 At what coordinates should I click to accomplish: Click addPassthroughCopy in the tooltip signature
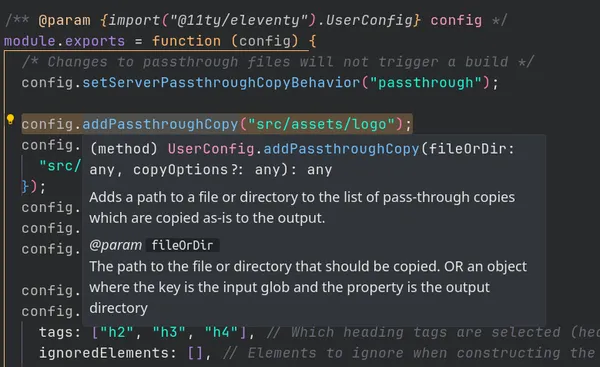pyautogui.click(x=341, y=148)
